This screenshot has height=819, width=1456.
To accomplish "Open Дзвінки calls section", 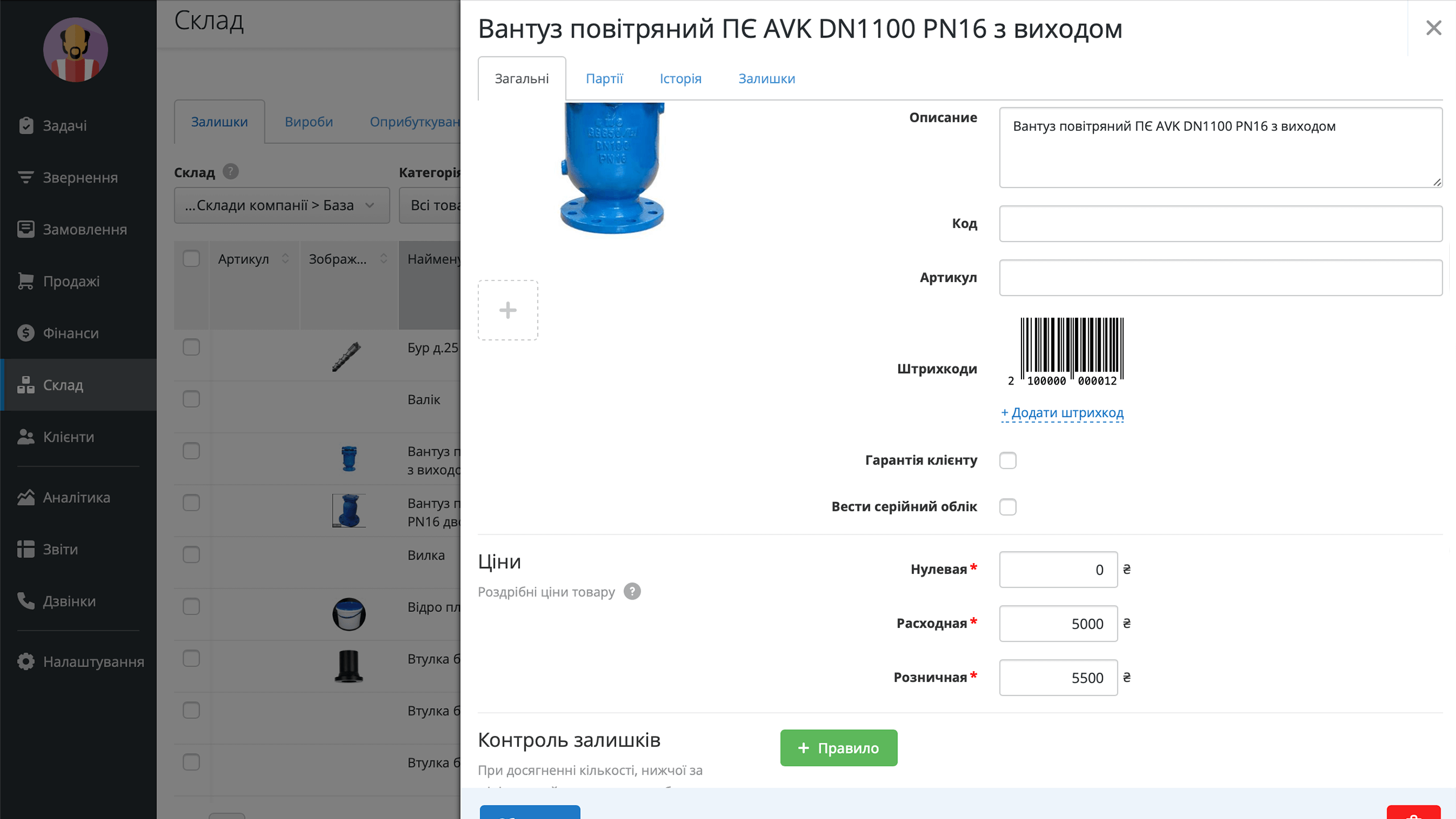I will (78, 601).
